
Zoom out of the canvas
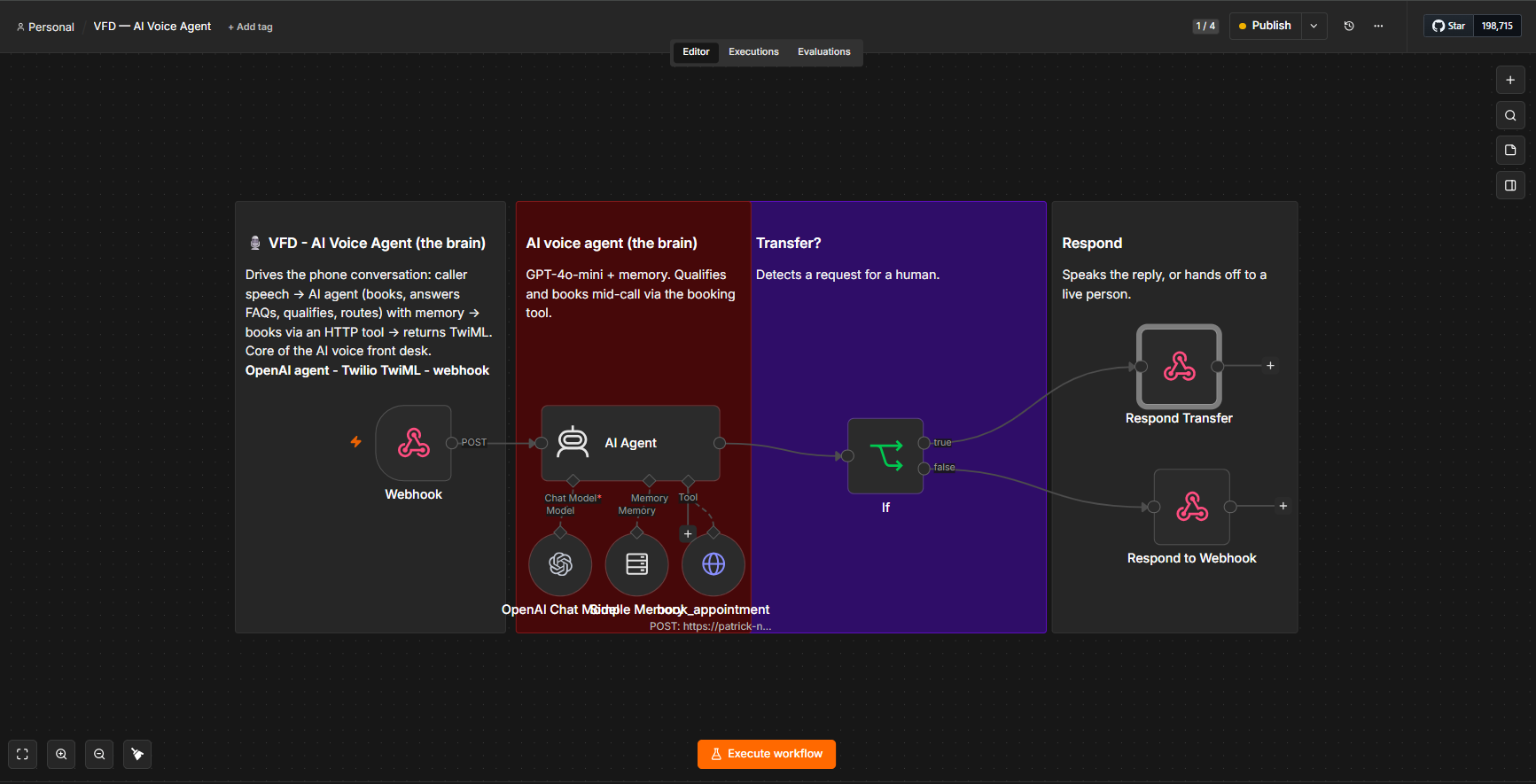point(99,754)
